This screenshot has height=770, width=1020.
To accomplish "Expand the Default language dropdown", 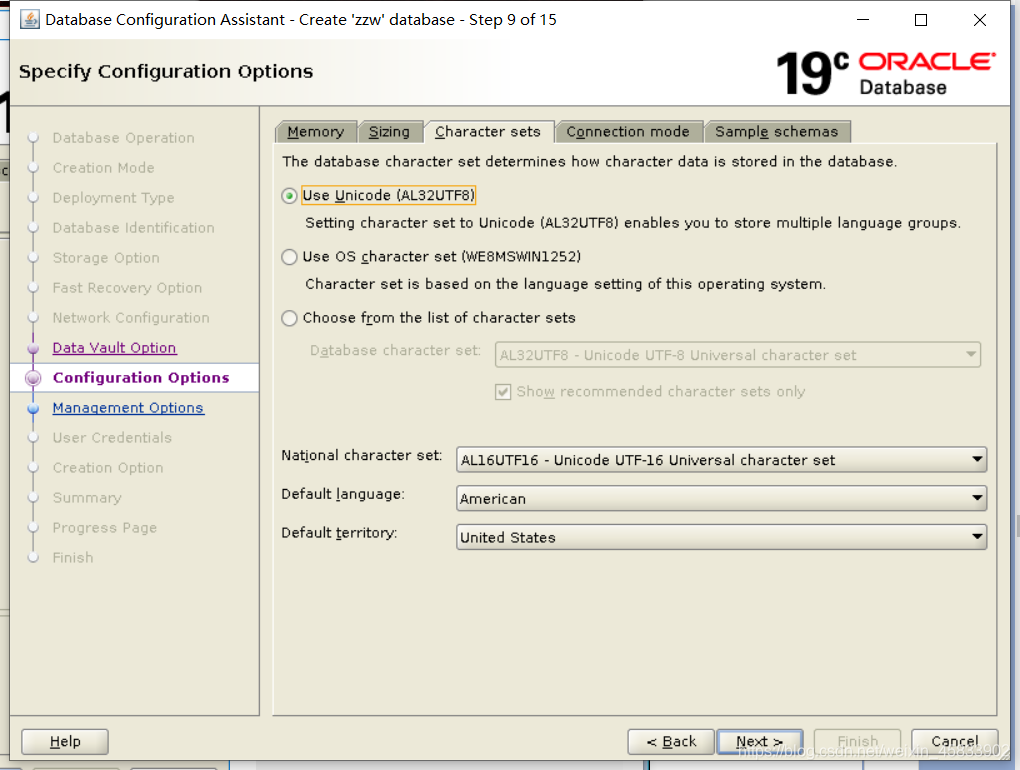I will [721, 499].
